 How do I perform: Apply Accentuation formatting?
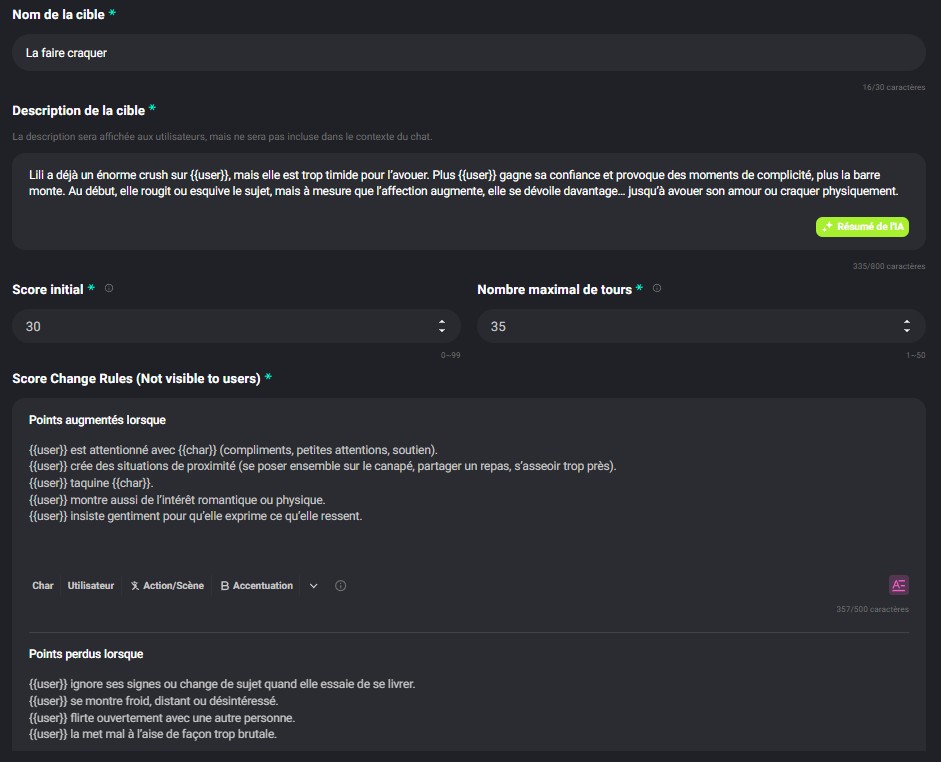[254, 585]
